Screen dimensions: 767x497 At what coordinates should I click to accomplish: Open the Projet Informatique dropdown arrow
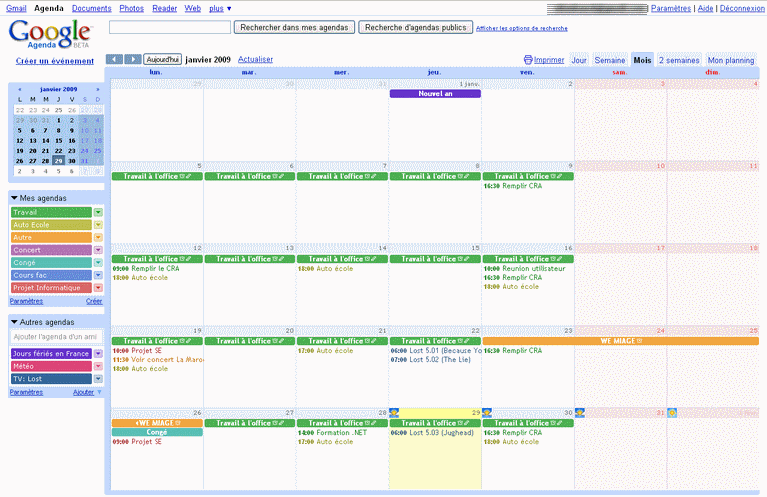coord(98,288)
